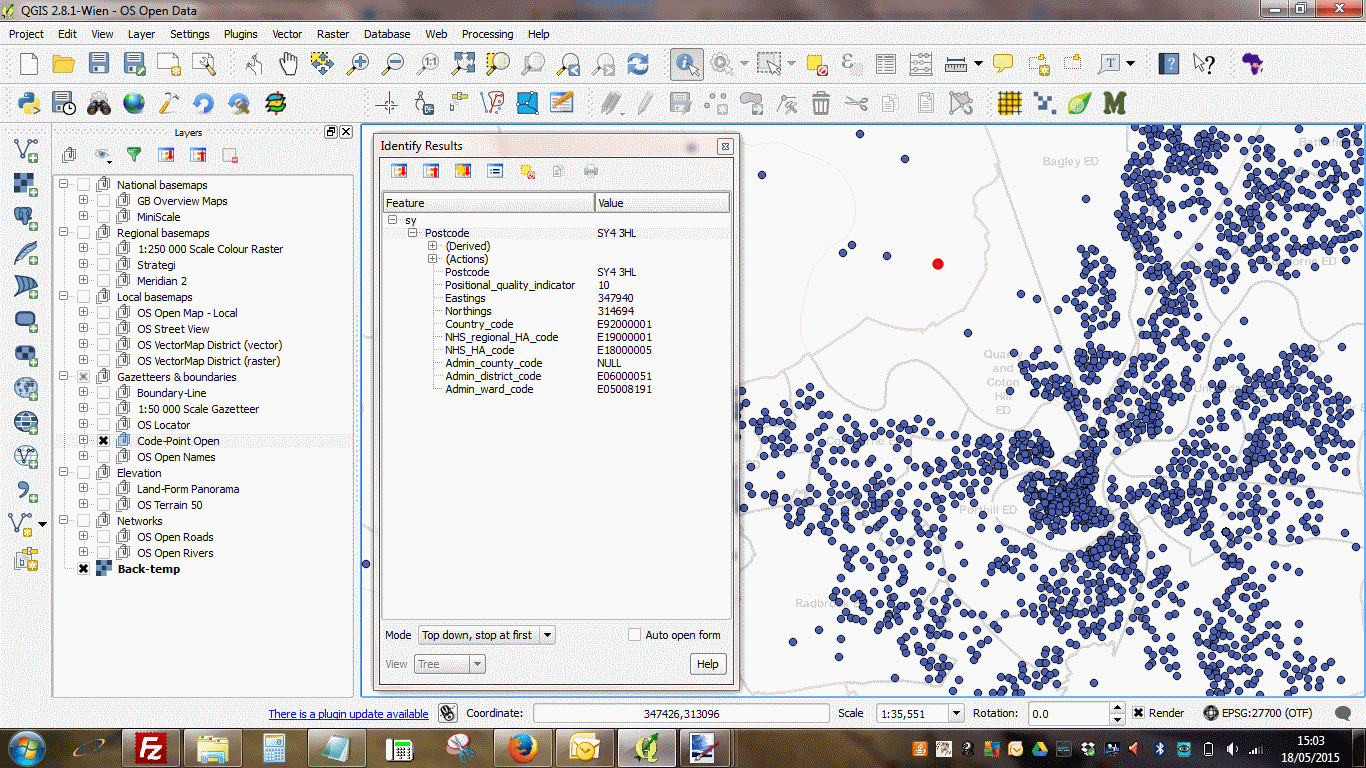The width and height of the screenshot is (1366, 768).
Task: Open the messages log speech bubble icon
Action: click(1344, 714)
